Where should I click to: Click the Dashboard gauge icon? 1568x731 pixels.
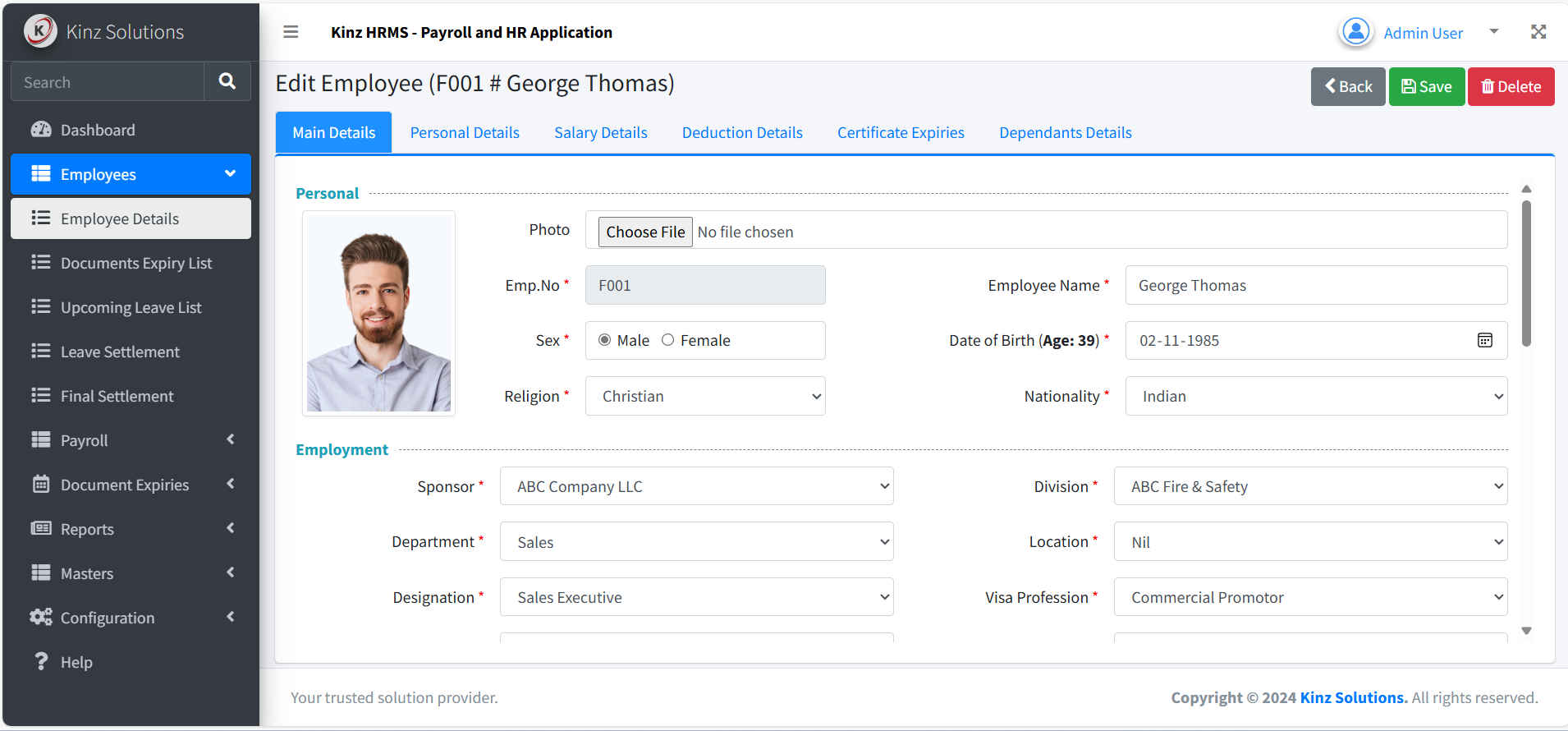[41, 130]
